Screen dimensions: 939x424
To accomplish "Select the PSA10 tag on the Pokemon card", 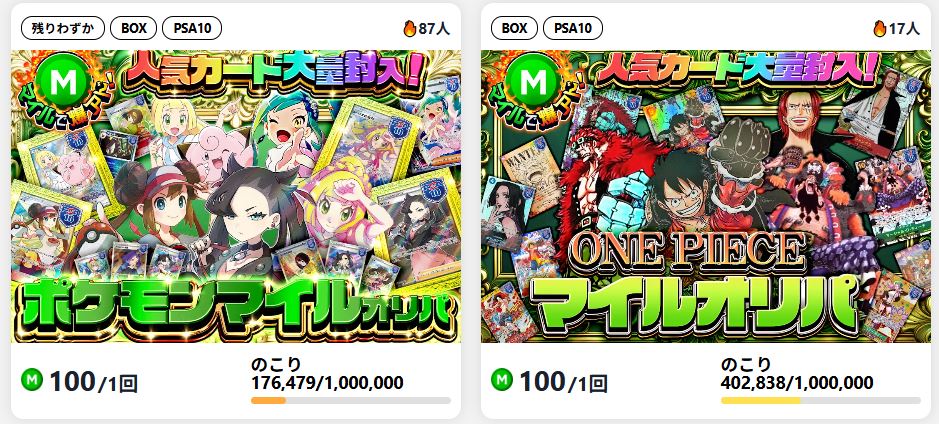I will [192, 28].
